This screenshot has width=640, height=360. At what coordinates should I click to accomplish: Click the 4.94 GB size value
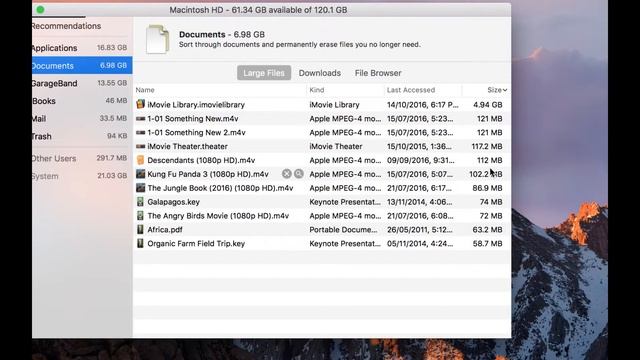tap(488, 104)
